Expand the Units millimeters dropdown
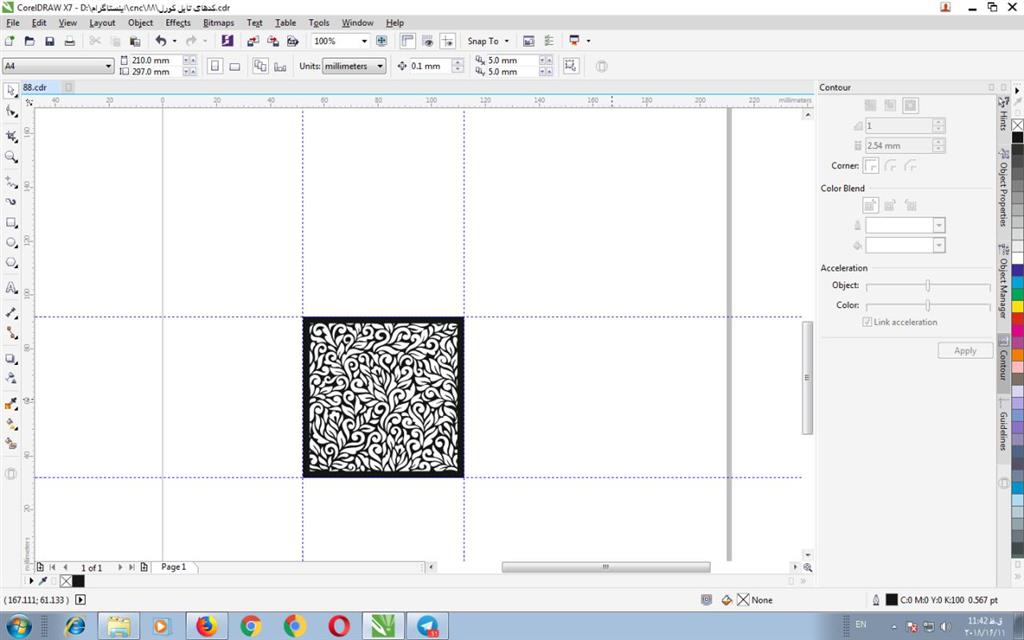The image size is (1024, 640). [381, 66]
